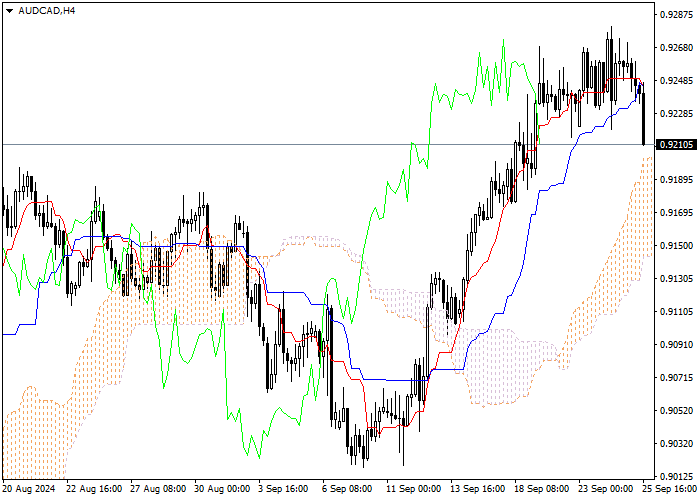Click the 13 Sep 16:00 time label
Image resolution: width=700 pixels, height=500 pixels.
(478, 489)
